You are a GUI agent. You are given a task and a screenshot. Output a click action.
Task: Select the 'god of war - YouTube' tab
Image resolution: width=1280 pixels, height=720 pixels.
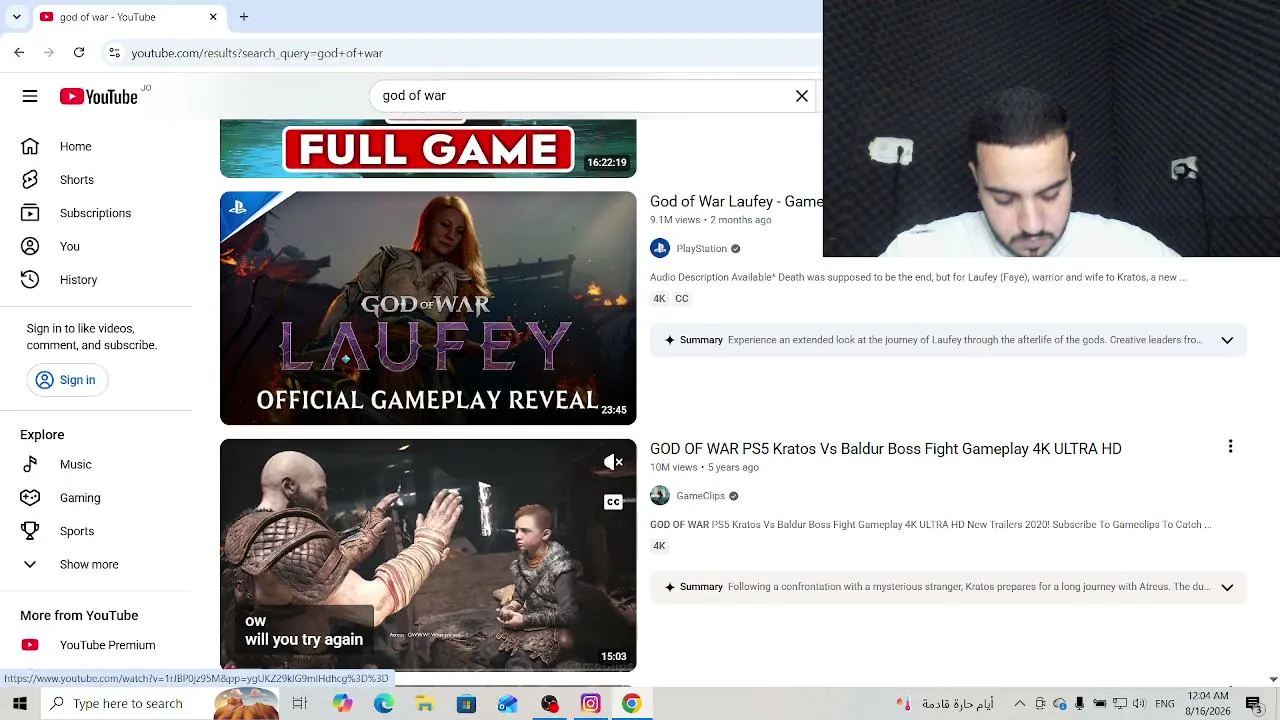128,17
